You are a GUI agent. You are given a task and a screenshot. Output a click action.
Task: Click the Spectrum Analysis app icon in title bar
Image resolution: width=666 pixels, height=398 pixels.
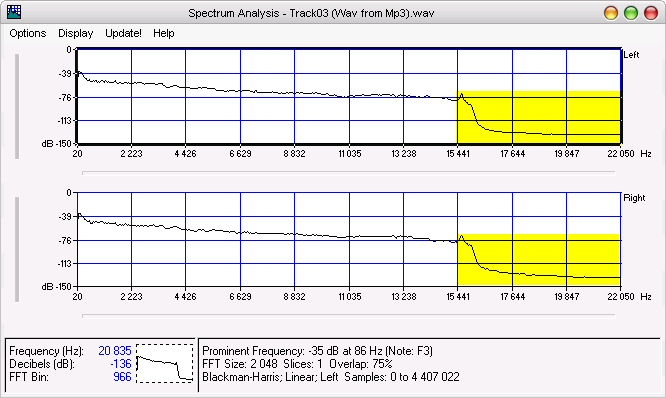(14, 12)
